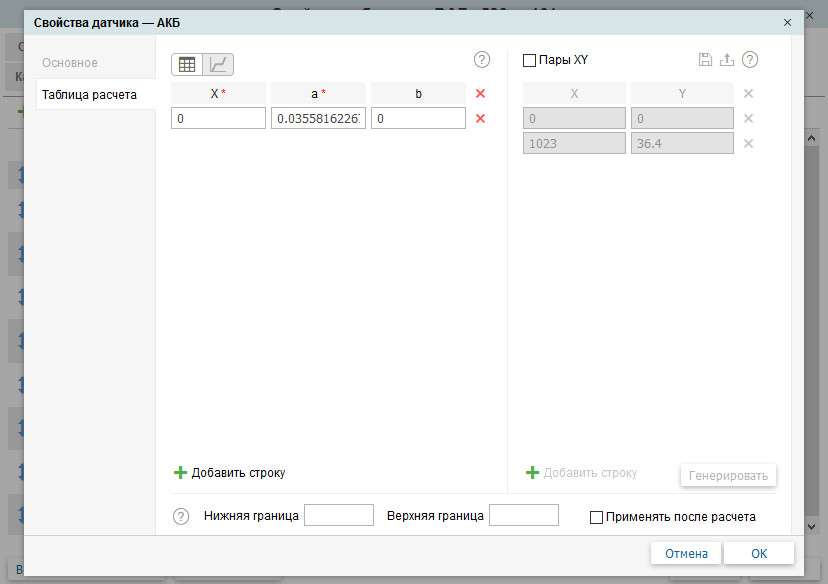Enable the Пары XY checkbox
The image size is (828, 584).
(x=530, y=60)
